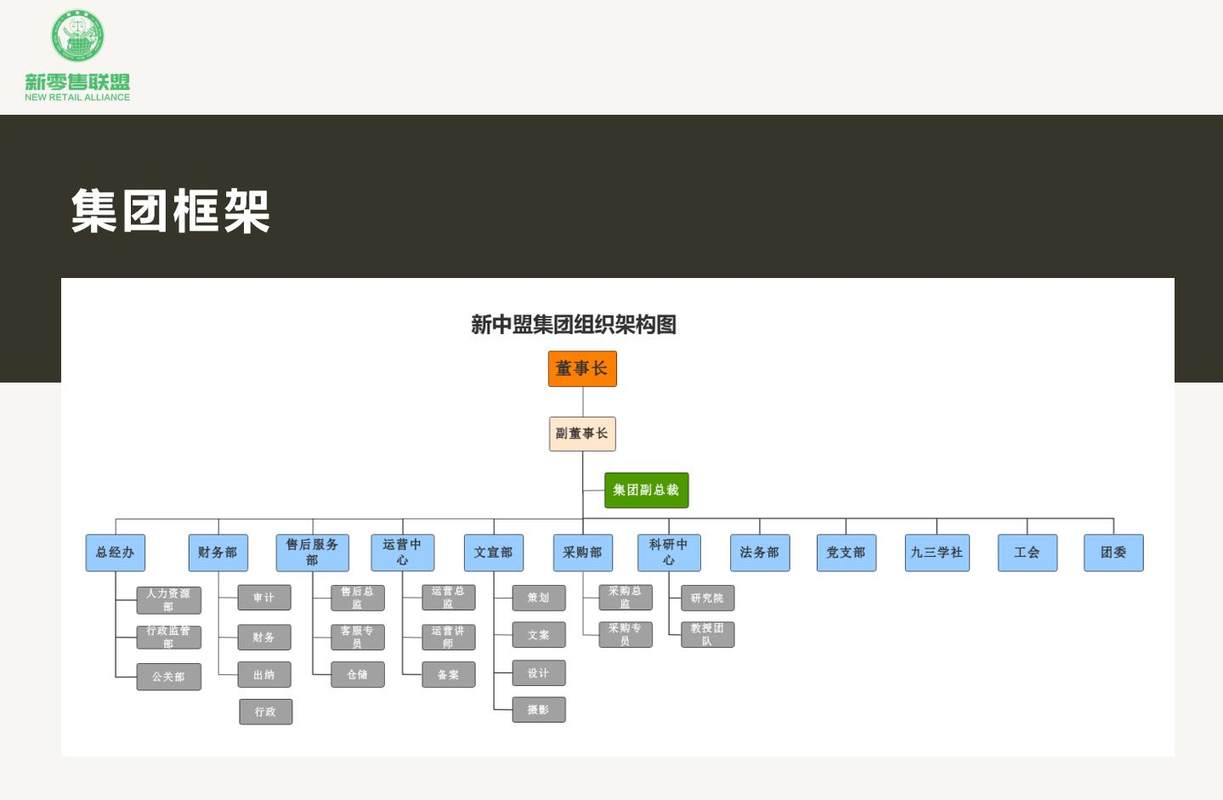Click the gray "仓储" box
This screenshot has height=800, width=1223.
[x=358, y=675]
